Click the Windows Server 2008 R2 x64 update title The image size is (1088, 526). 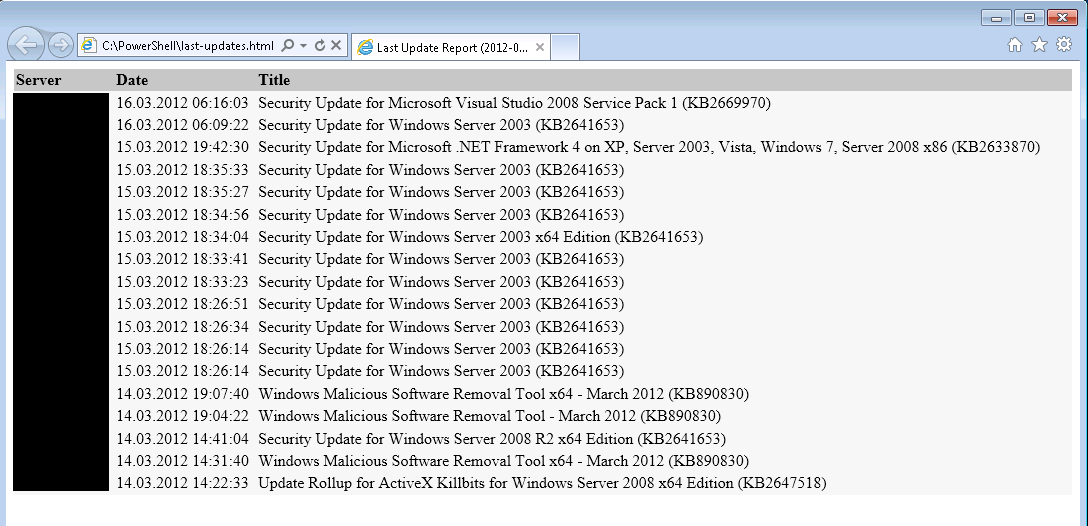492,439
